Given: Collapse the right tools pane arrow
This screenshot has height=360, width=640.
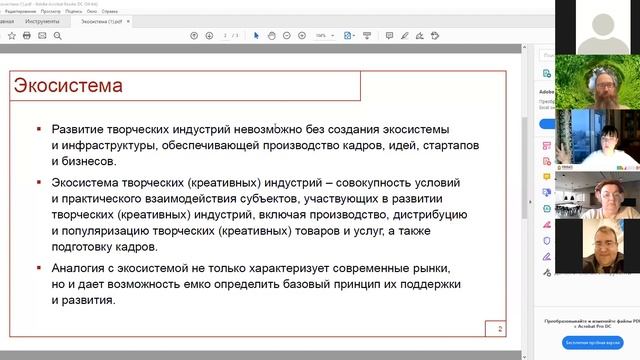Looking at the screenshot, I should (x=530, y=202).
